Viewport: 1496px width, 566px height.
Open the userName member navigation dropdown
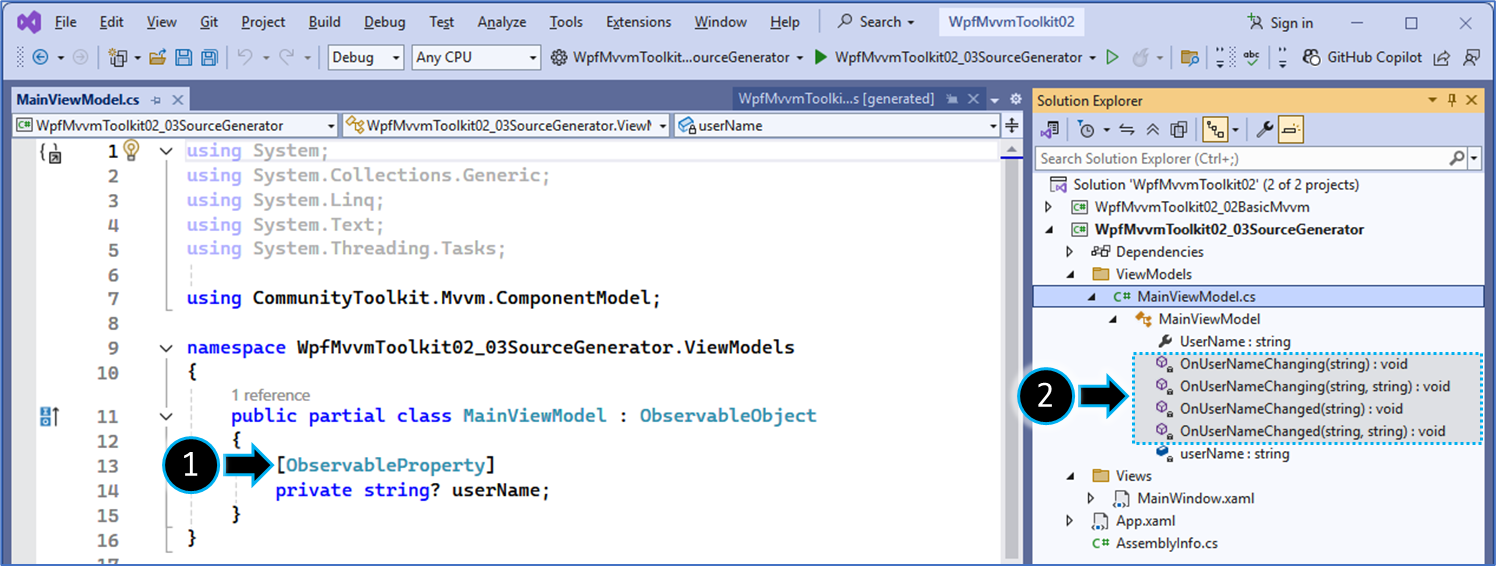(x=836, y=126)
